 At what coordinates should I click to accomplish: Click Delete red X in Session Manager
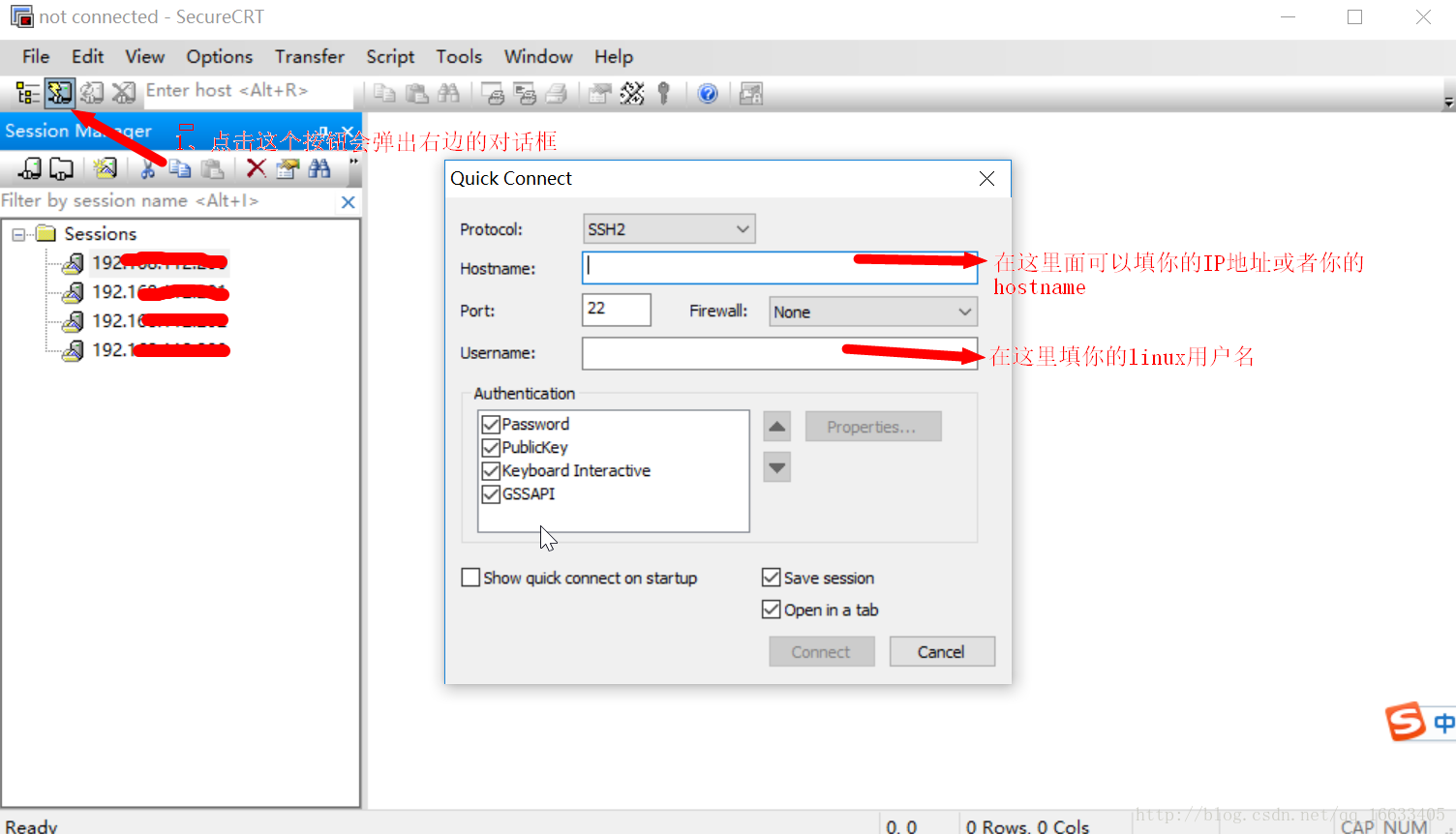click(256, 168)
